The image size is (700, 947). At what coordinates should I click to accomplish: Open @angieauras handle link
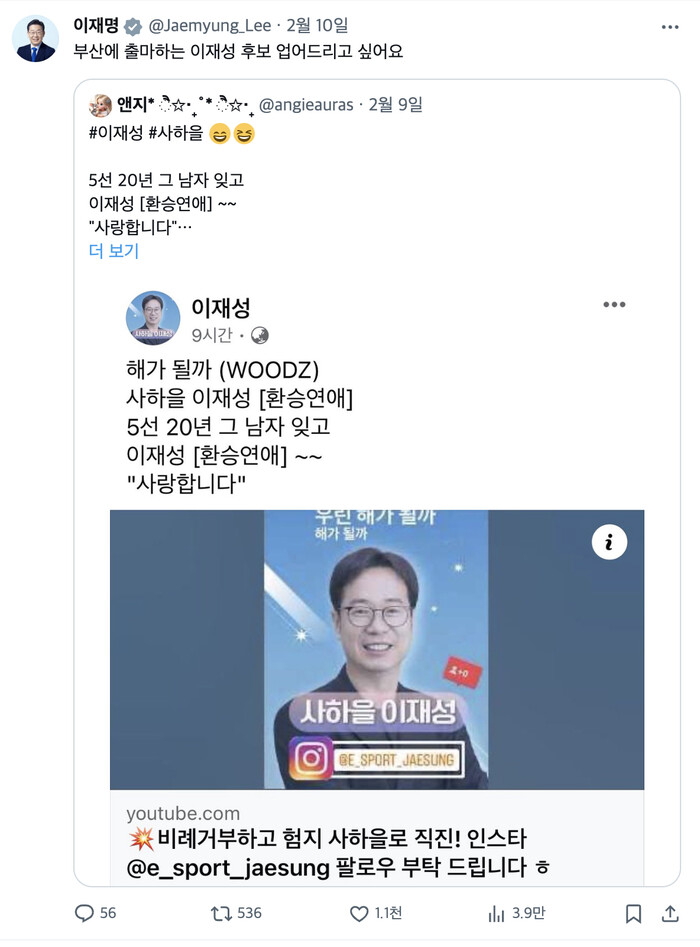306,104
